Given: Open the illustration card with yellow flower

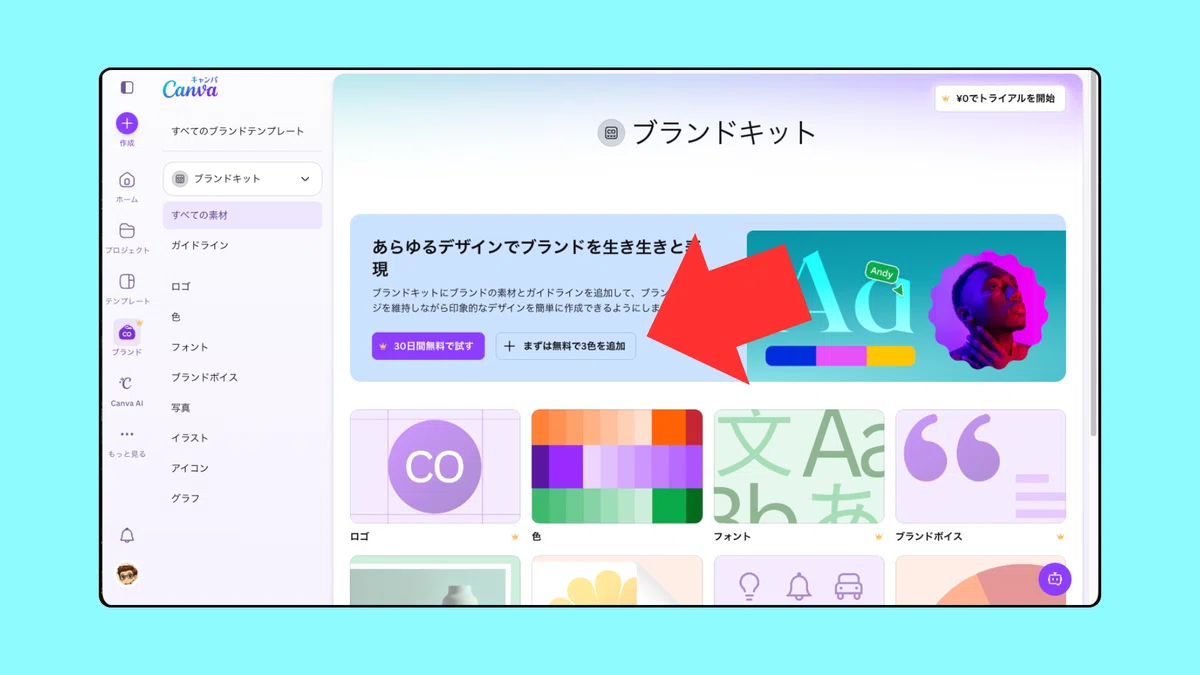Looking at the screenshot, I should (x=617, y=580).
